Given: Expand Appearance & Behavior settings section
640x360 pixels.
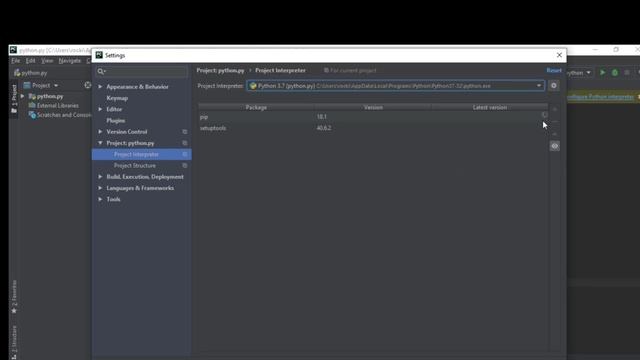Looking at the screenshot, I should tap(100, 87).
